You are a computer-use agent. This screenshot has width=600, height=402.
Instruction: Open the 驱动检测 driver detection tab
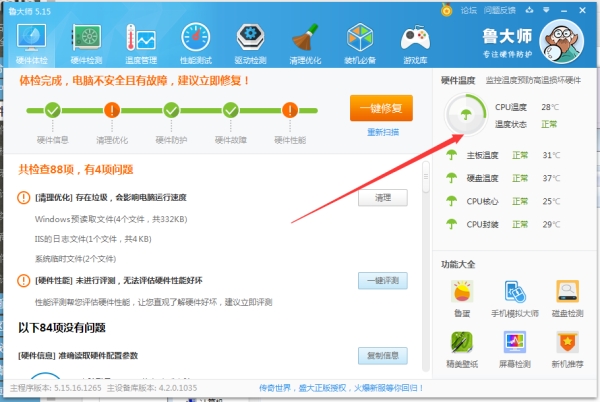coord(250,42)
